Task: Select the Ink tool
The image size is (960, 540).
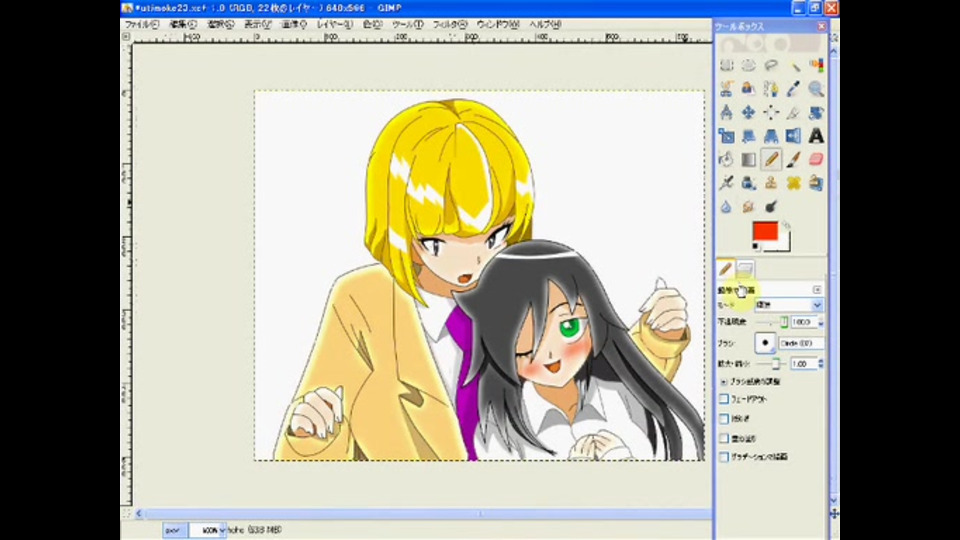Action: (749, 182)
